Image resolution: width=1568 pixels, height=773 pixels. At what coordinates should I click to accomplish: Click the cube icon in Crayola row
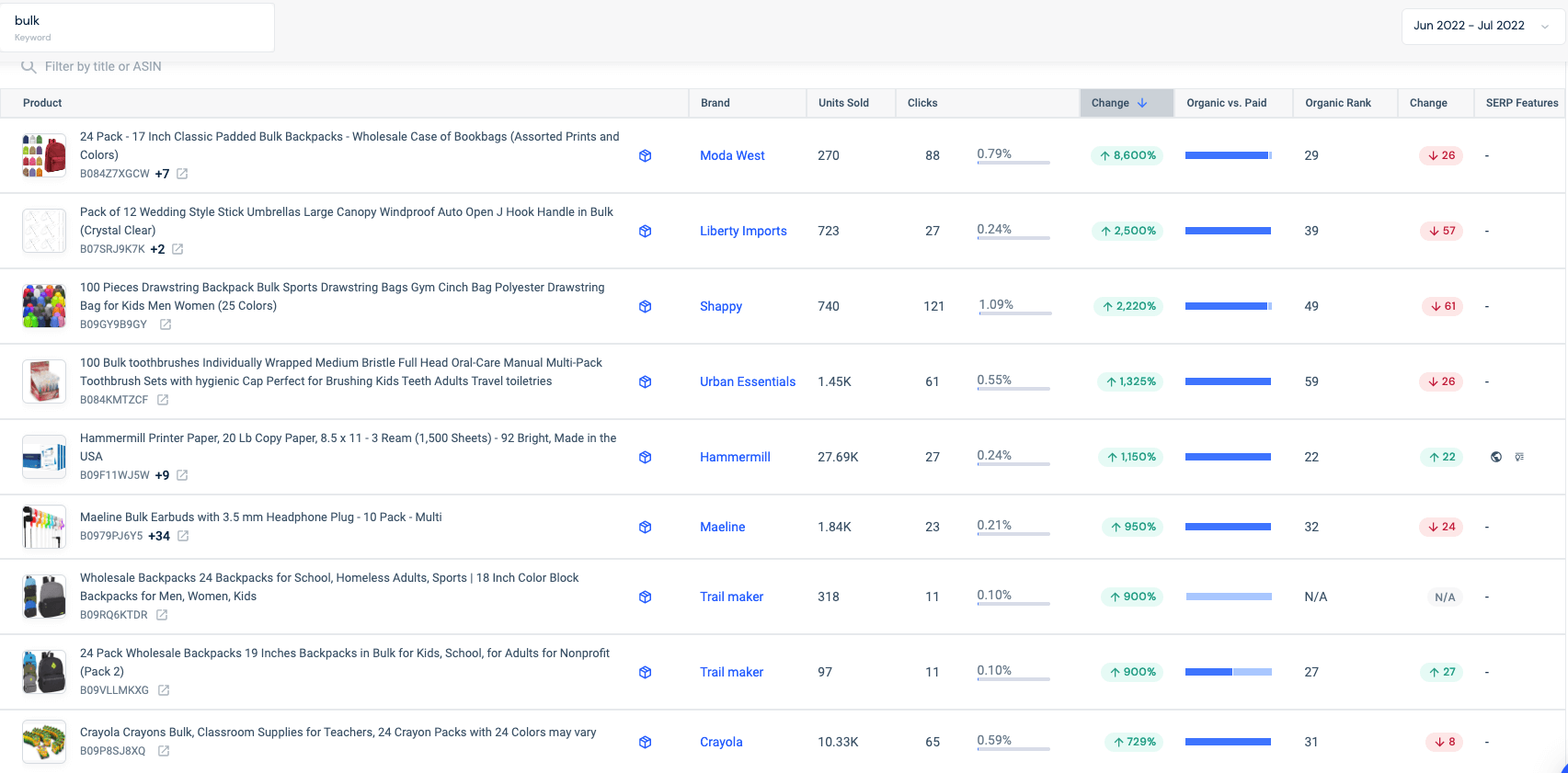point(645,742)
